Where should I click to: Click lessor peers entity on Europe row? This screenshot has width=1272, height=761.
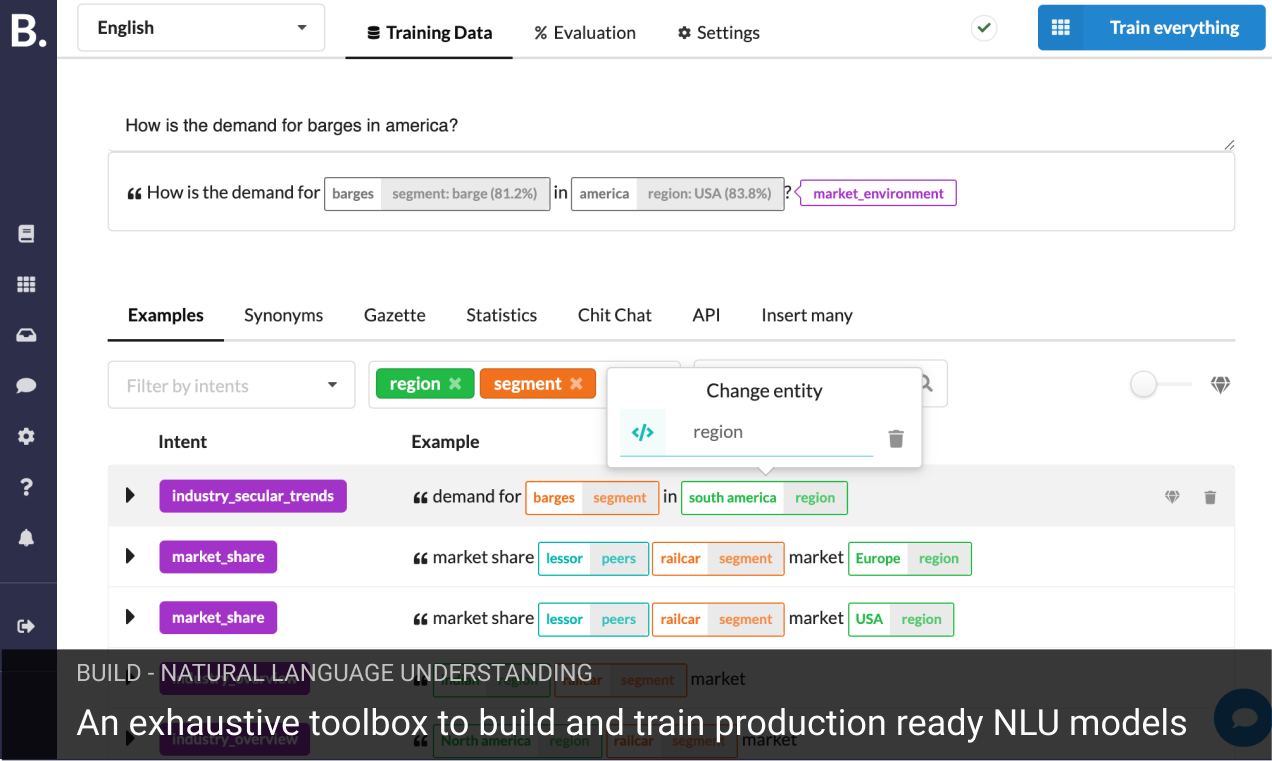[593, 559]
